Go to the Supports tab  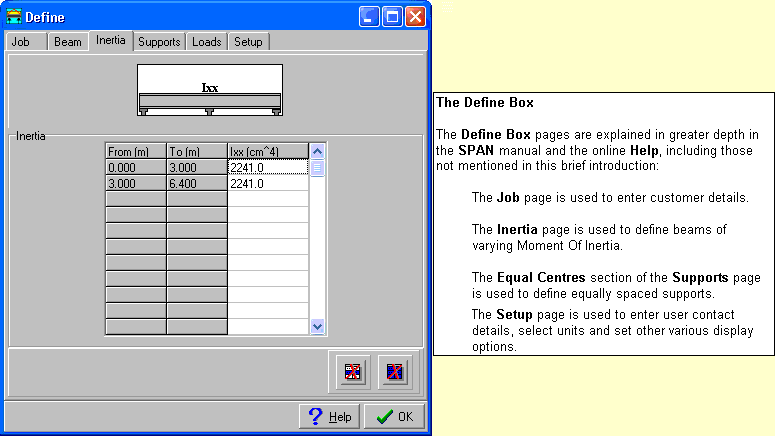pos(159,42)
